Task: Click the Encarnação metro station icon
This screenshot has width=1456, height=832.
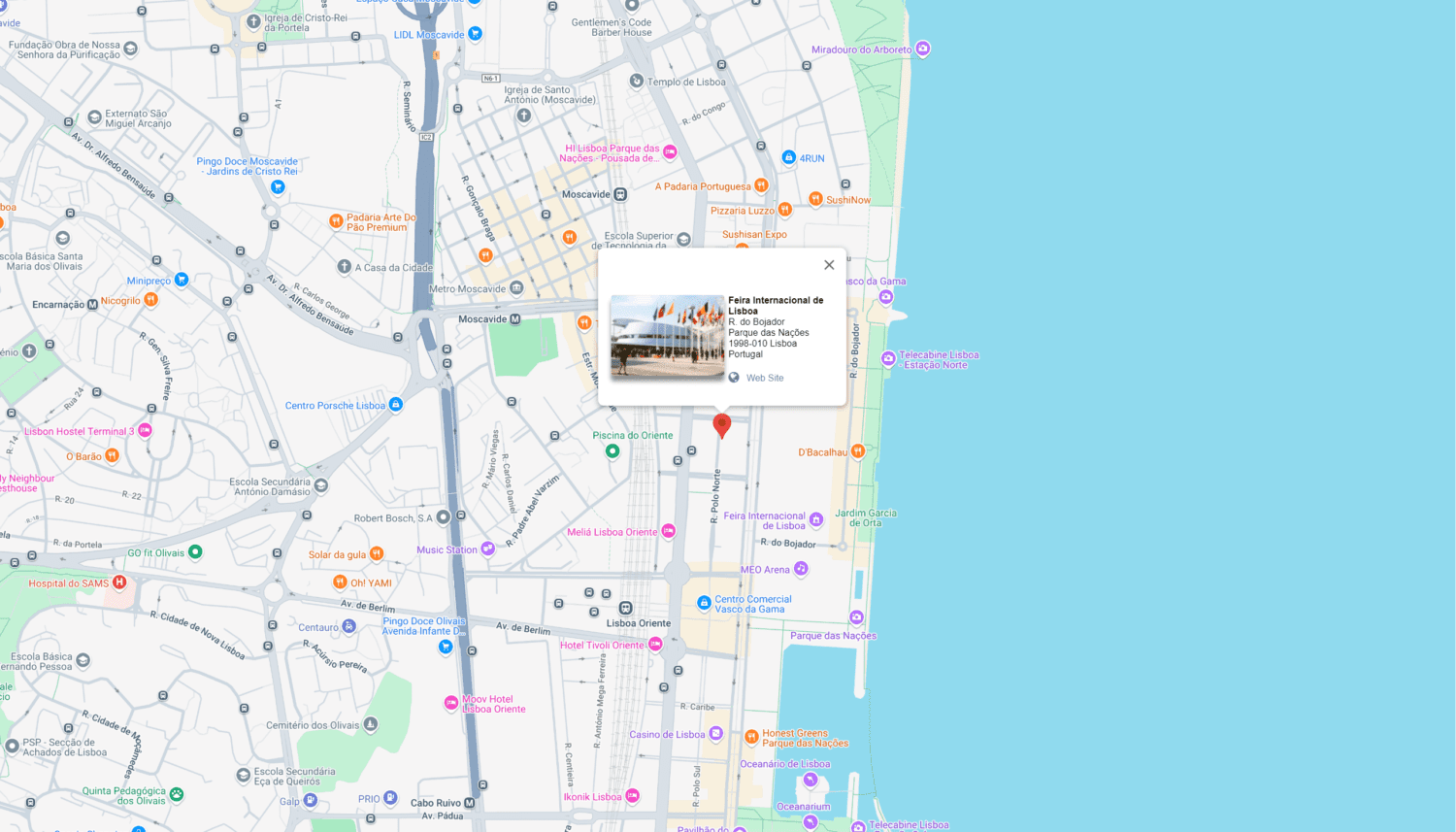Action: coord(92,304)
